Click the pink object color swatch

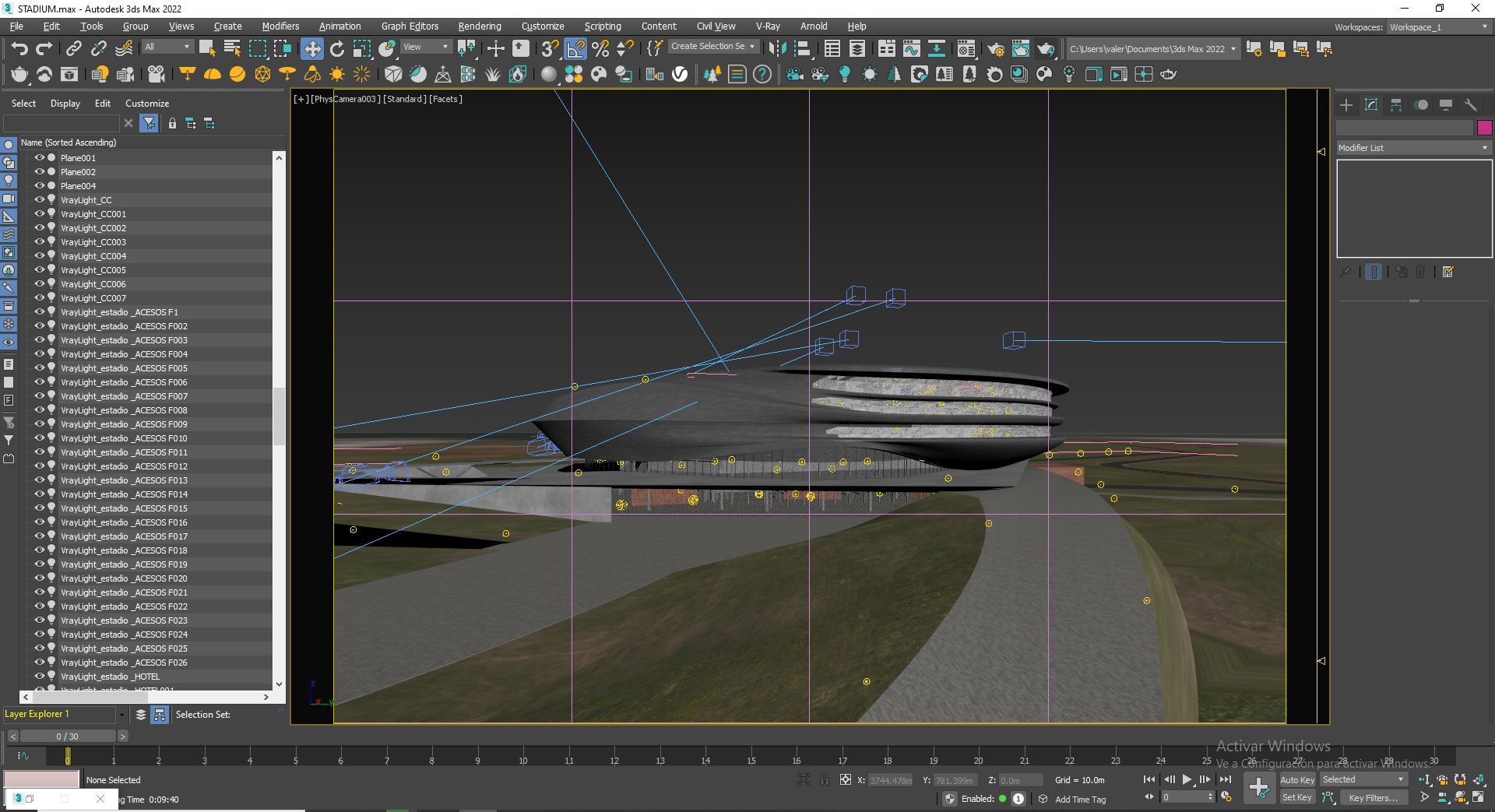pos(1485,128)
